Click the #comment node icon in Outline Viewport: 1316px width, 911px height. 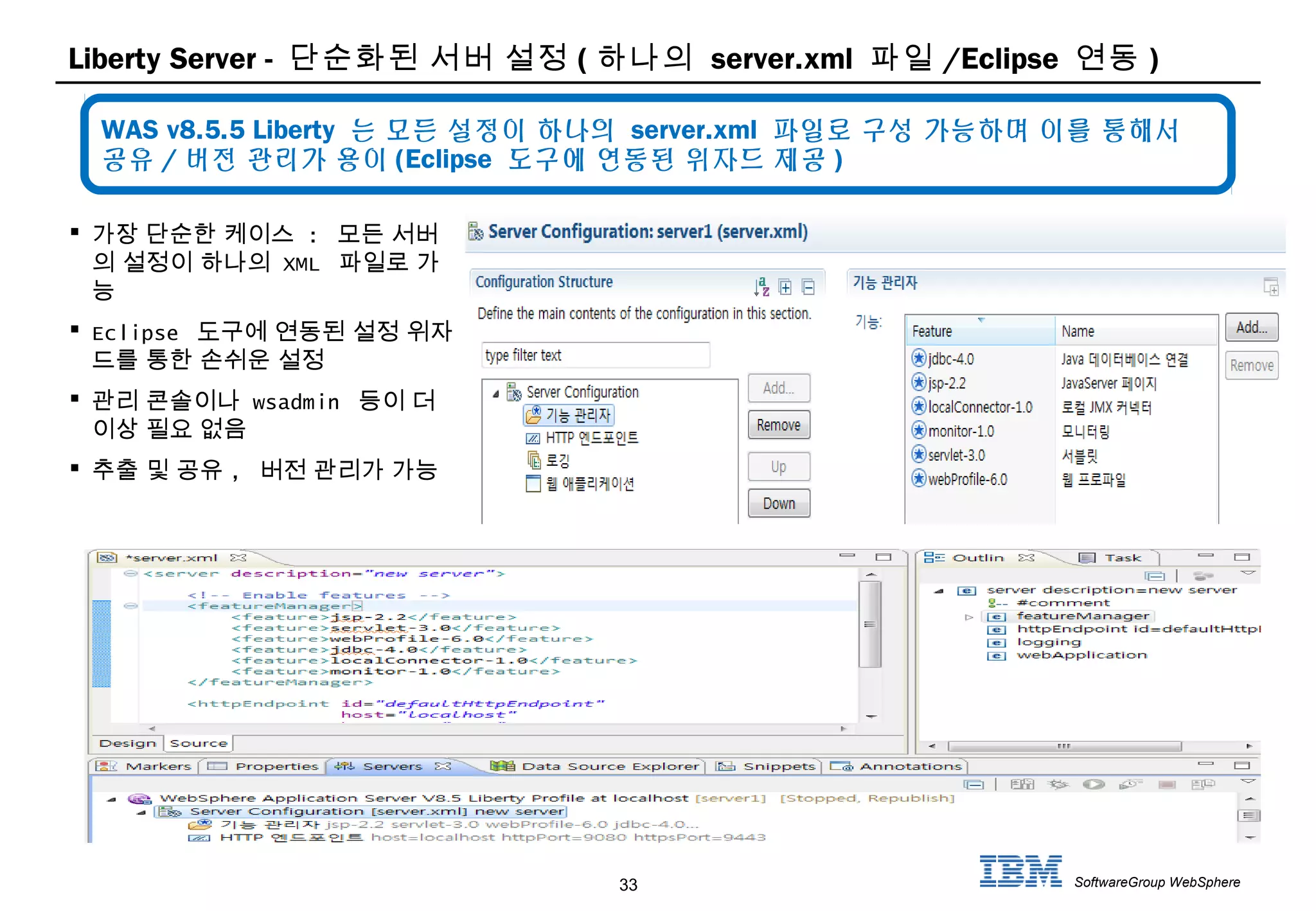click(997, 603)
